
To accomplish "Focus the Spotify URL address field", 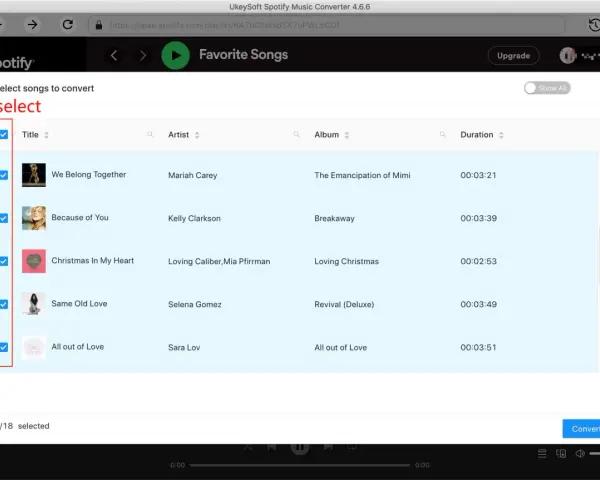I will (326, 25).
